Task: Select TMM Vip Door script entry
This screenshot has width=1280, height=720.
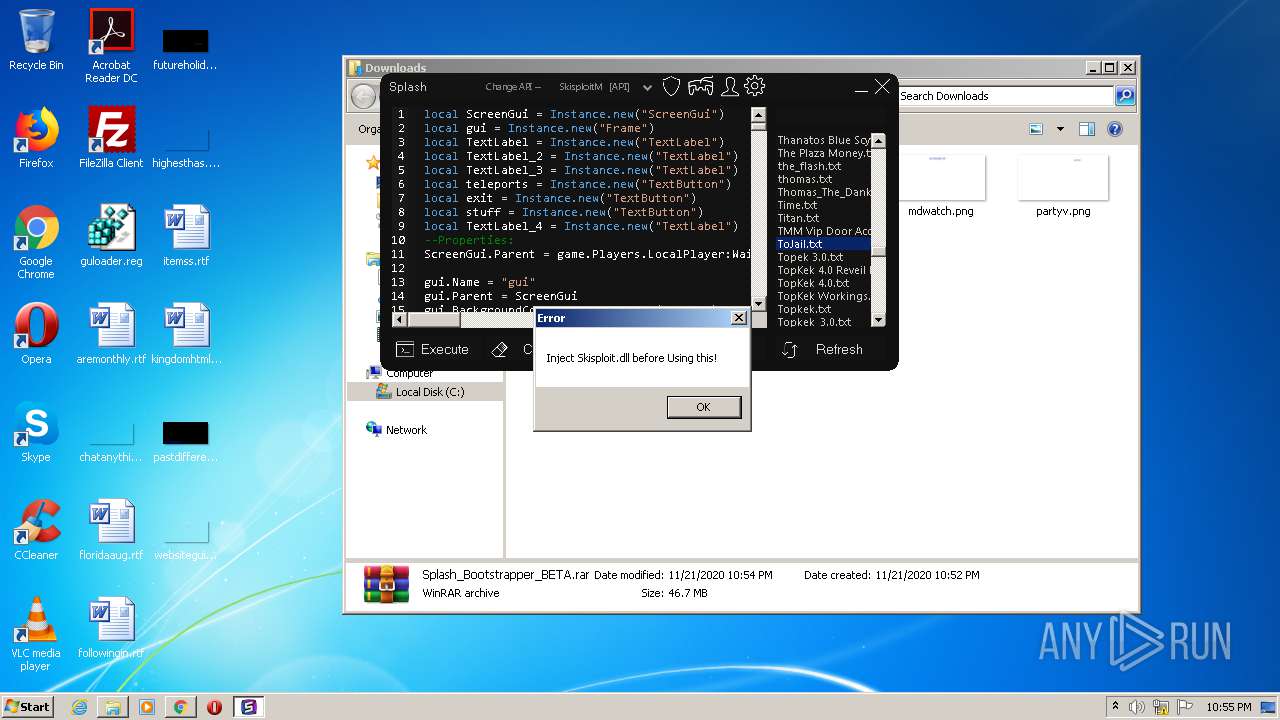Action: (824, 231)
